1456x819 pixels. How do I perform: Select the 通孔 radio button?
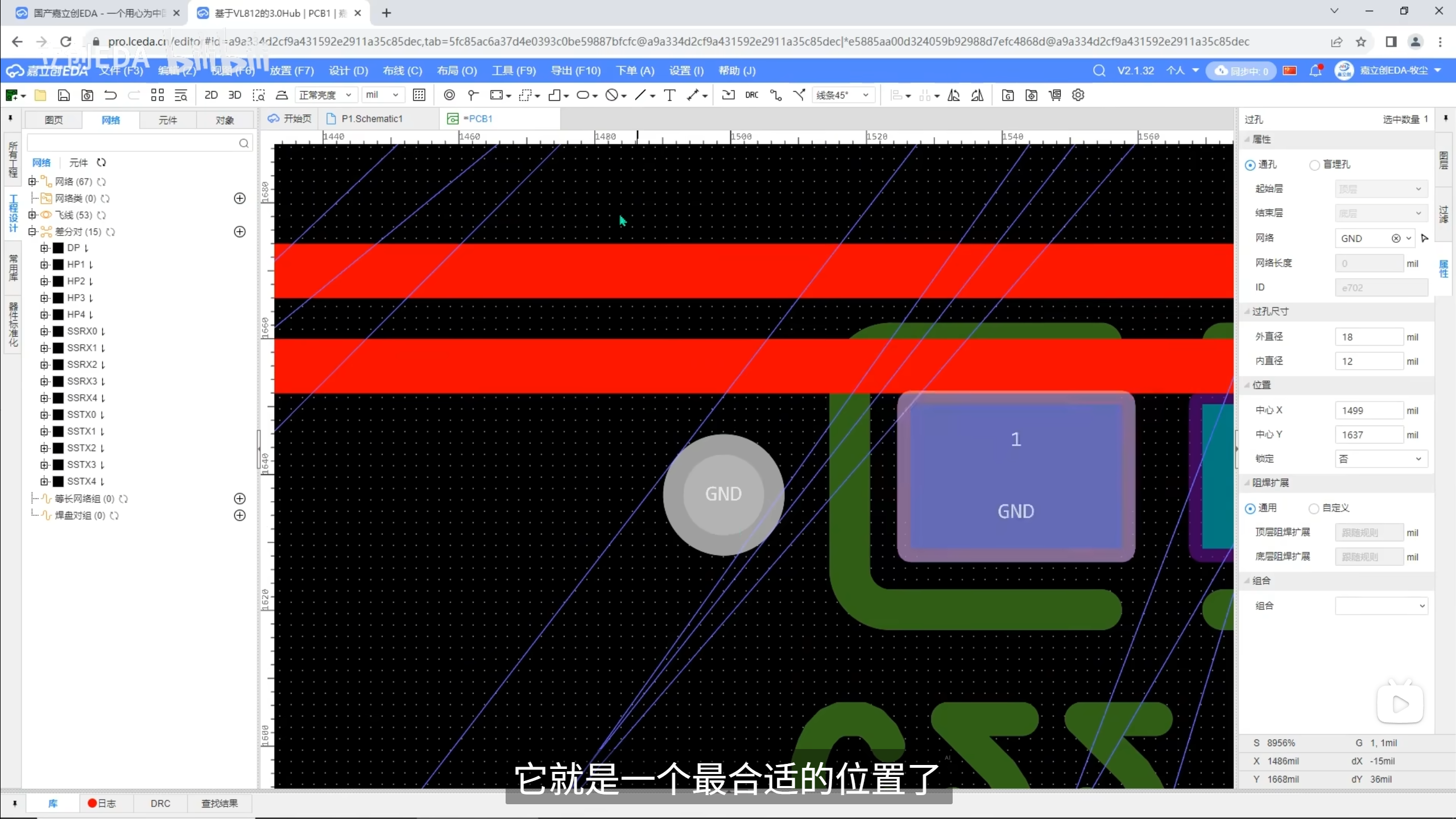[x=1250, y=165]
